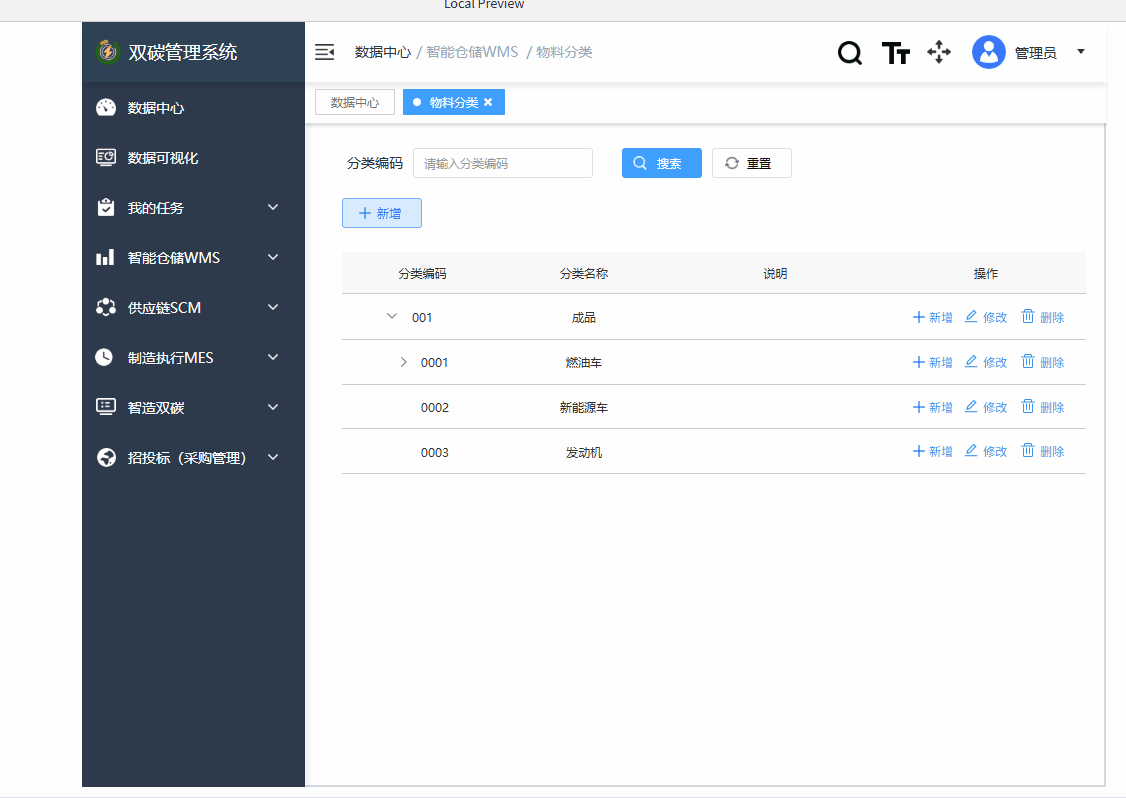Click the 新增 add button
This screenshot has height=798, width=1126.
tap(381, 213)
